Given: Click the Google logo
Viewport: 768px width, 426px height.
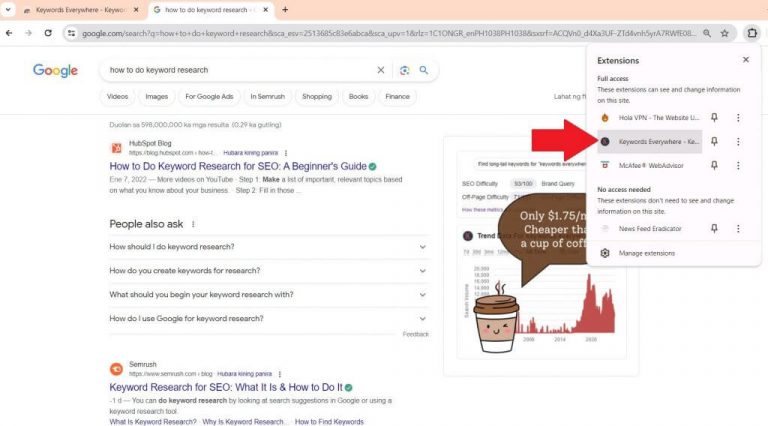Looking at the screenshot, I should pos(55,71).
